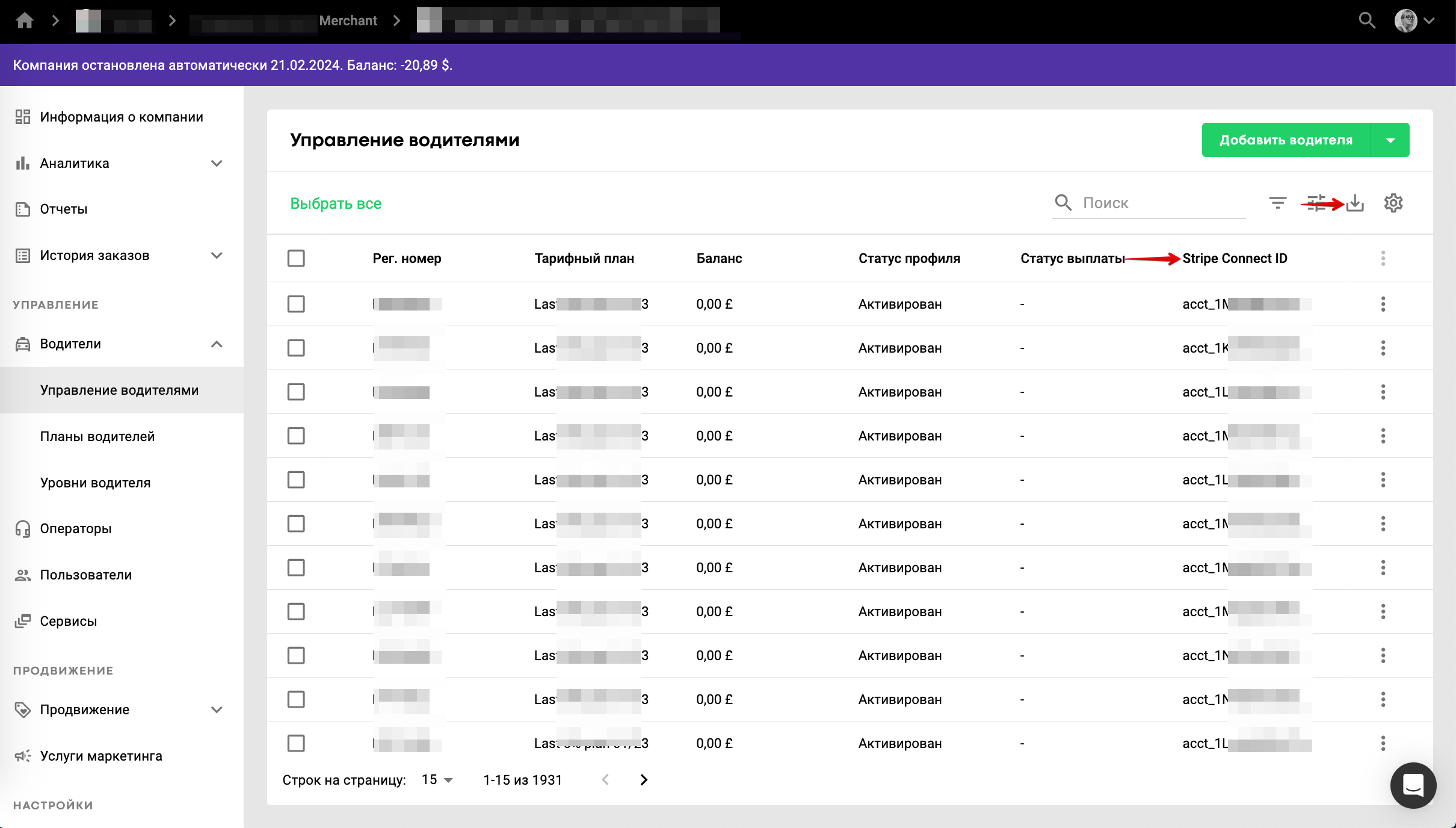
Task: Open the filter list icon
Action: point(1277,203)
